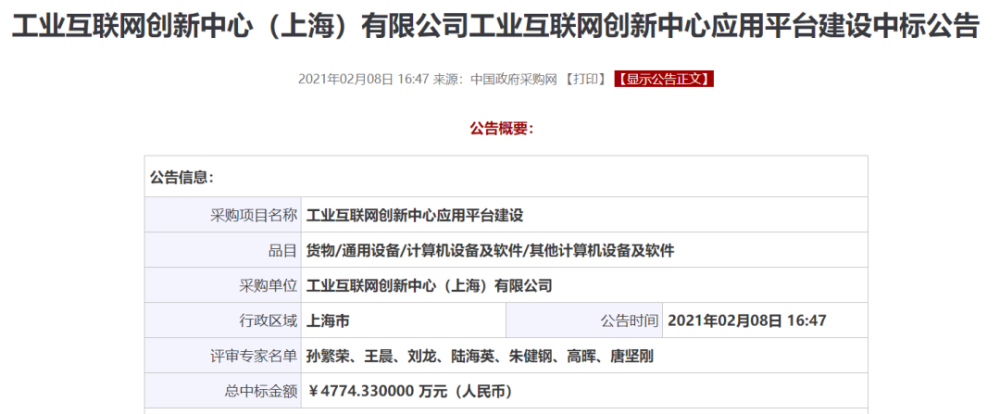Click the 品目 label cell
The image size is (1000, 414).
click(223, 251)
